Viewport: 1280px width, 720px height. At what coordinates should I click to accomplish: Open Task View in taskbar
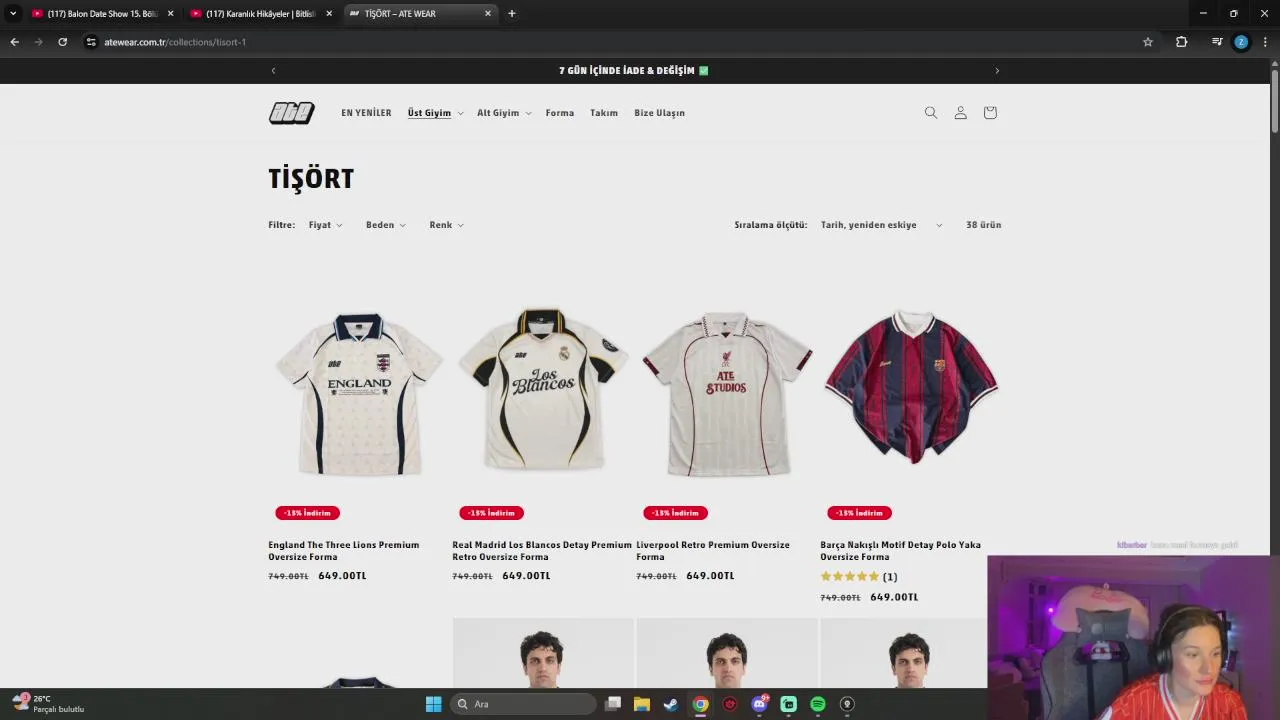(613, 704)
